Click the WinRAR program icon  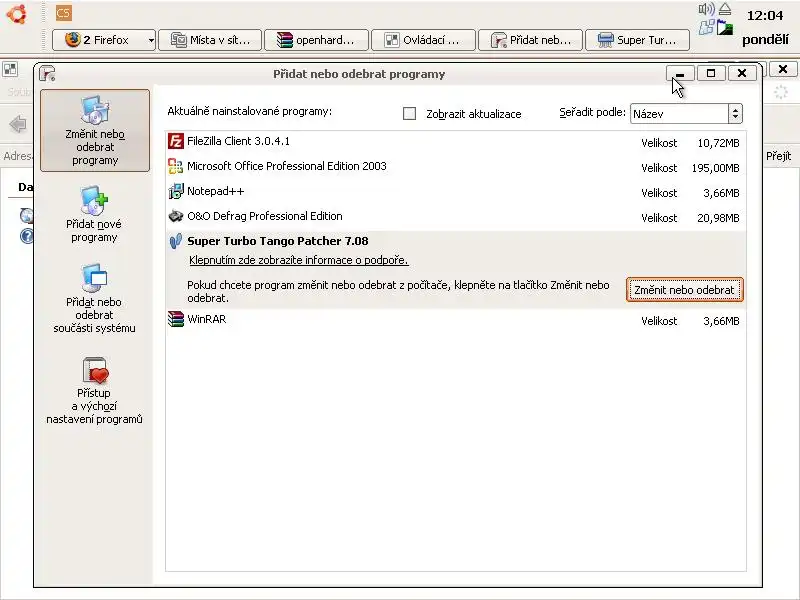click(176, 319)
